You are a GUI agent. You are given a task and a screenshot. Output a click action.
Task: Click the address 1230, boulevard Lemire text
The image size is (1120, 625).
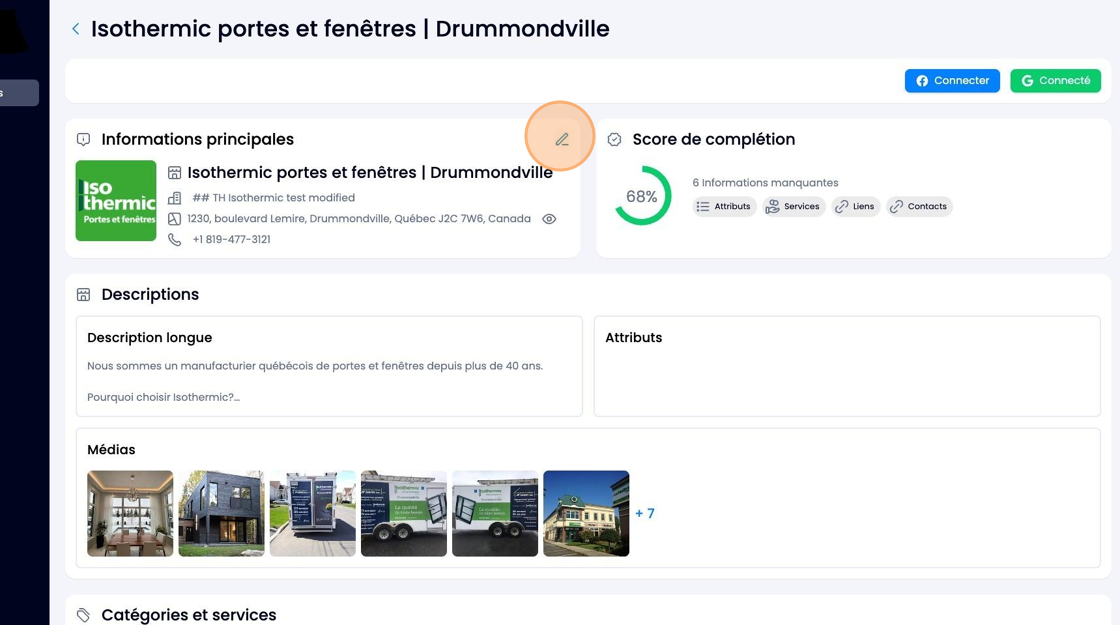(359, 219)
